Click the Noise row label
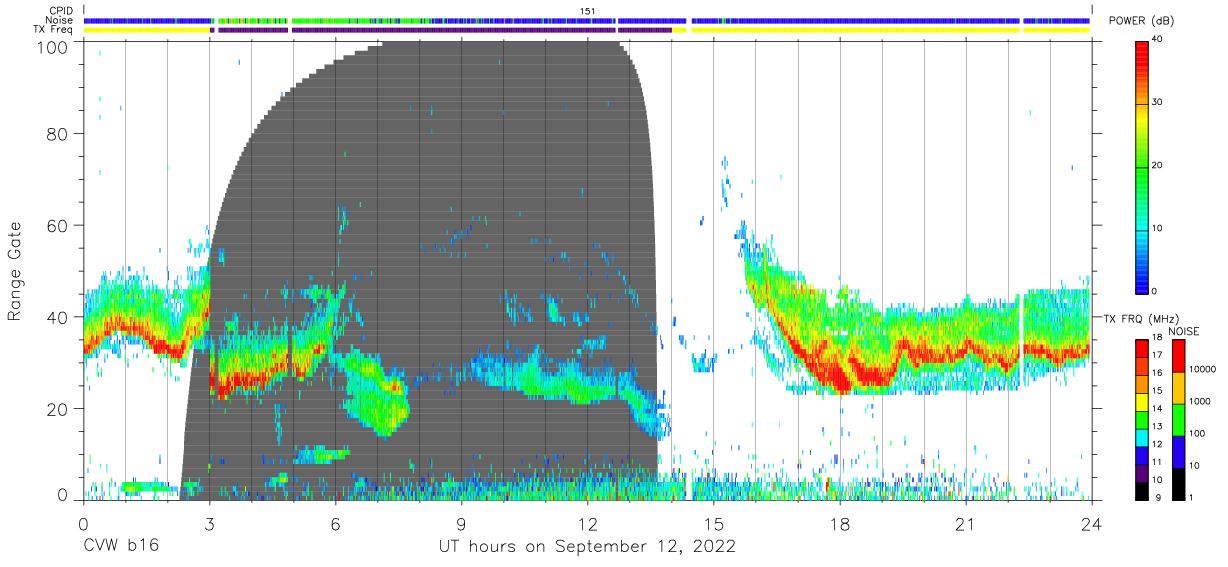 tap(60, 20)
